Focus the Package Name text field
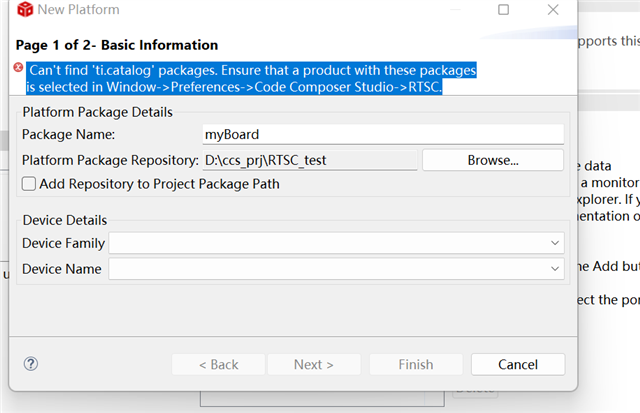The width and height of the screenshot is (640, 413). 383,134
